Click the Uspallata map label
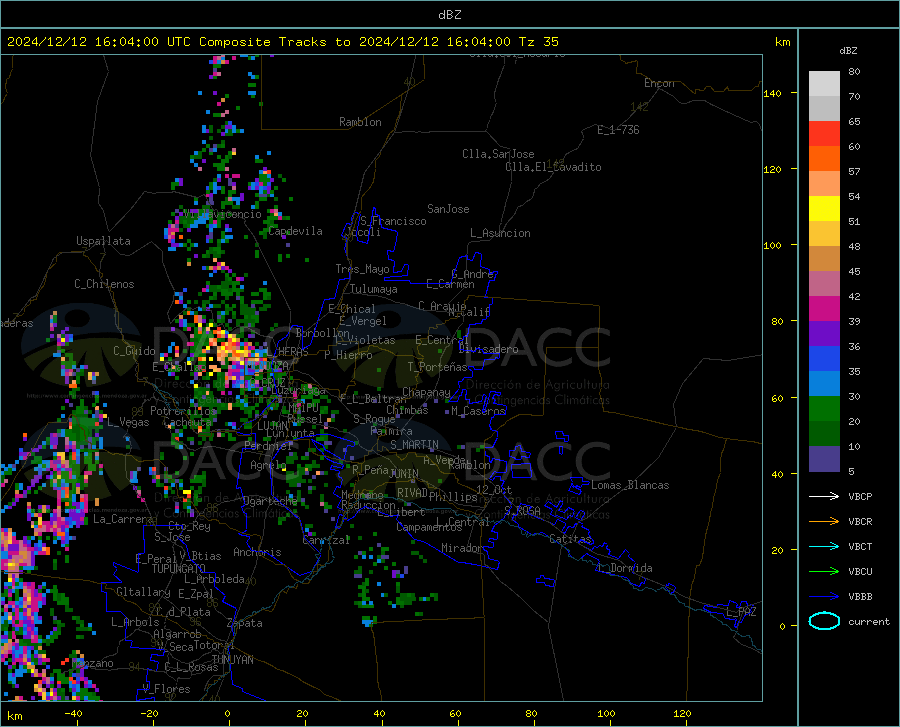The width and height of the screenshot is (900, 727). (103, 241)
